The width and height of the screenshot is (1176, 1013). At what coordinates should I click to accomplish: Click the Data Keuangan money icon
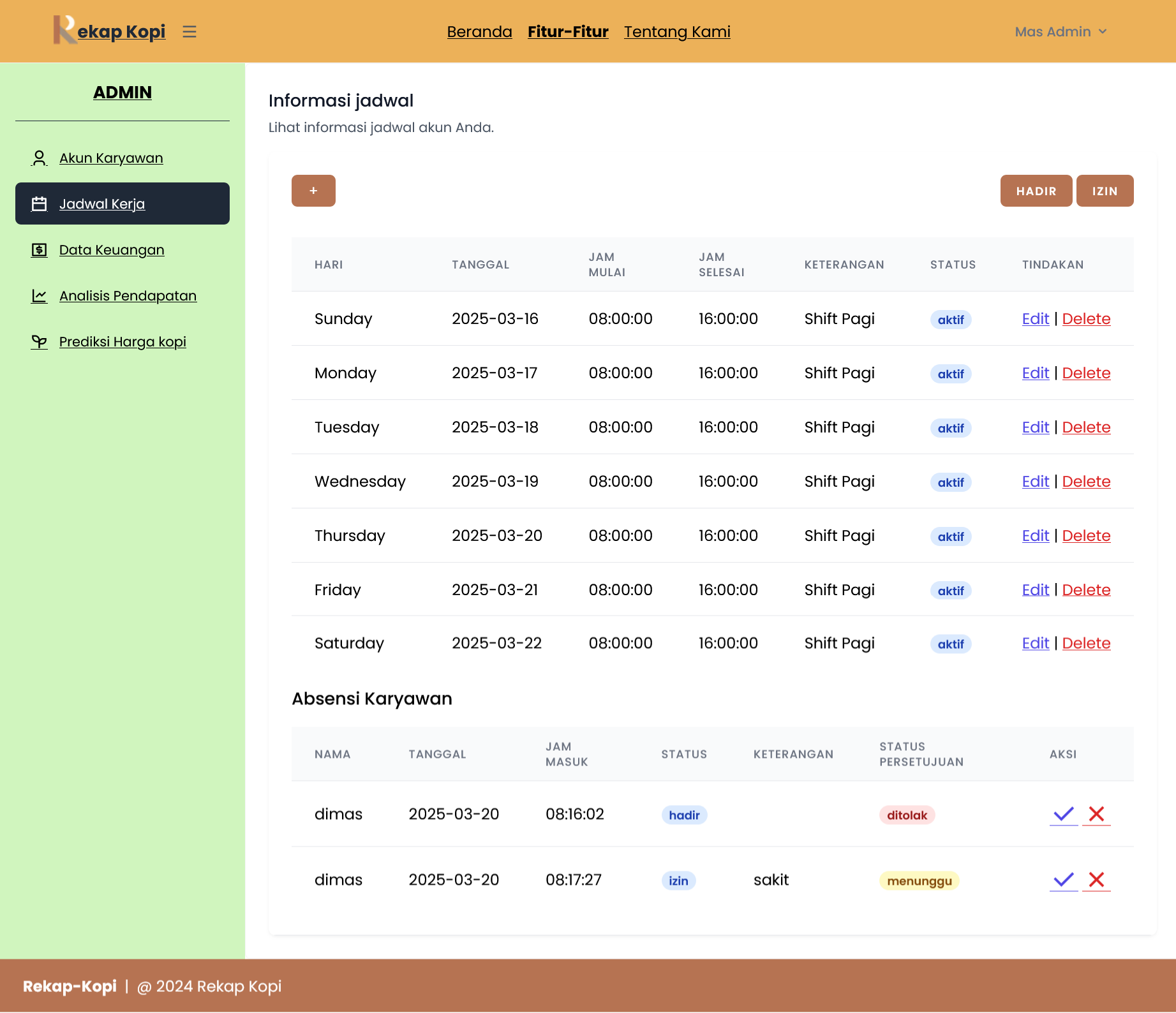pyautogui.click(x=39, y=249)
